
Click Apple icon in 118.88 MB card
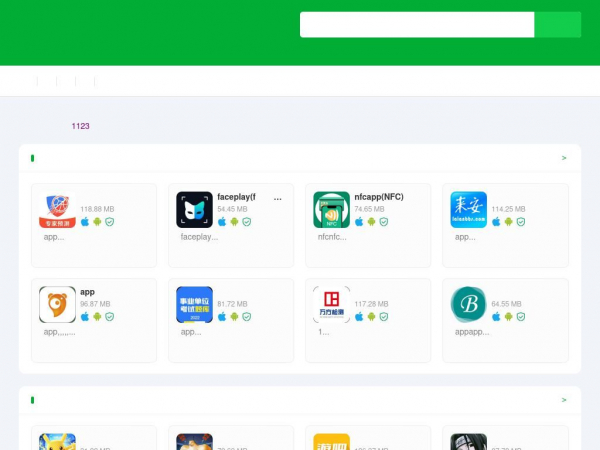(x=85, y=222)
